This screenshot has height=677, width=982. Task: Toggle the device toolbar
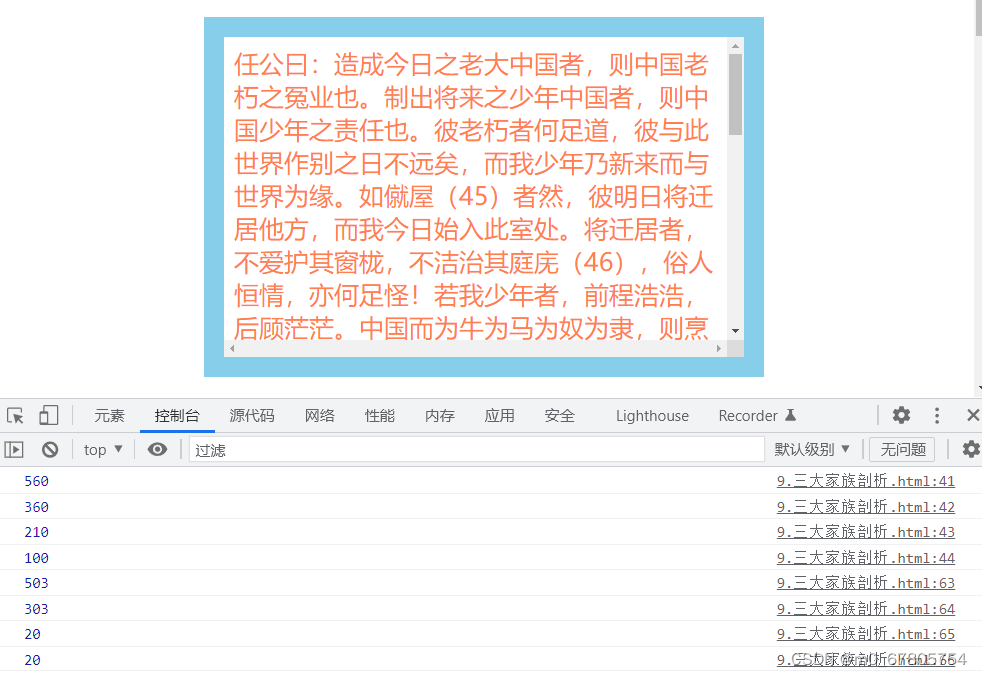(48, 415)
